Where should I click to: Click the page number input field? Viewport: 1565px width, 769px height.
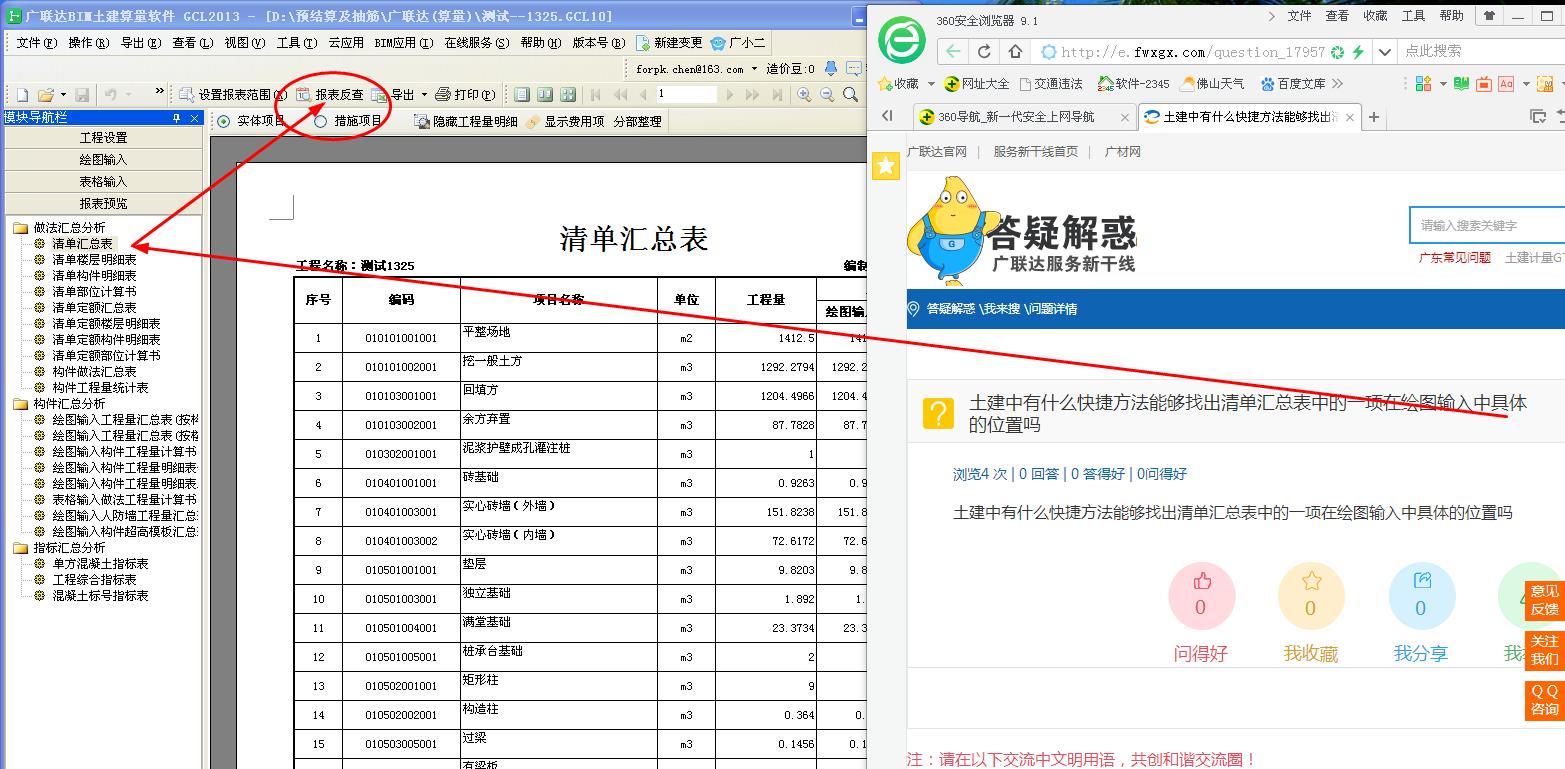coord(686,94)
